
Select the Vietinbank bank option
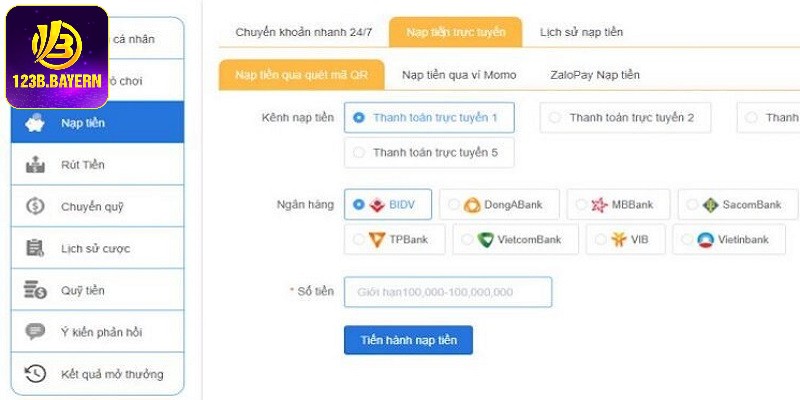pyautogui.click(x=686, y=240)
